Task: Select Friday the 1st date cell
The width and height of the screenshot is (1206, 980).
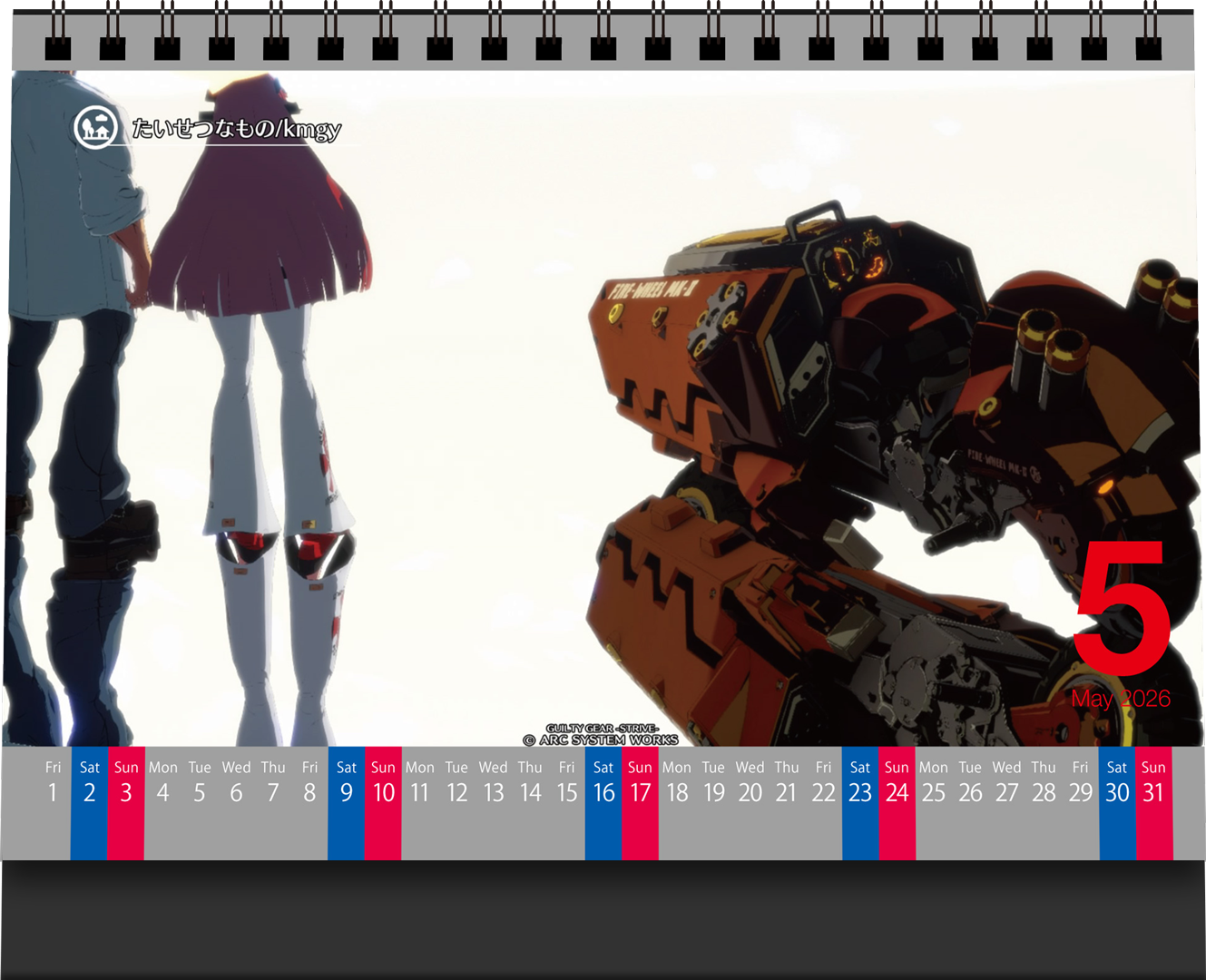Action: [53, 784]
